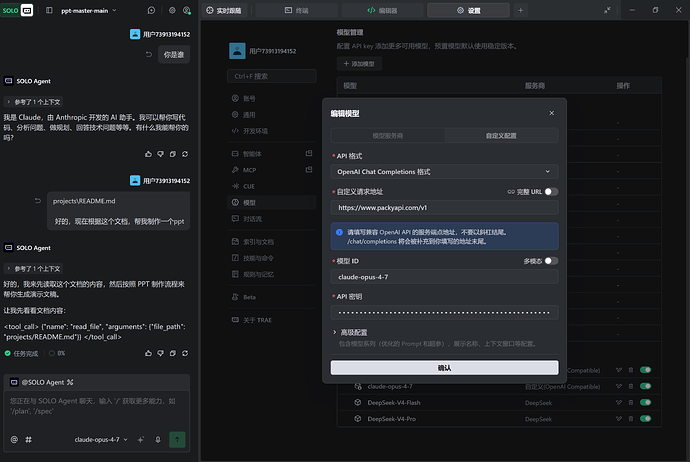Switch to the 编辑器 tab
This screenshot has width=690, height=462.
pos(382,10)
